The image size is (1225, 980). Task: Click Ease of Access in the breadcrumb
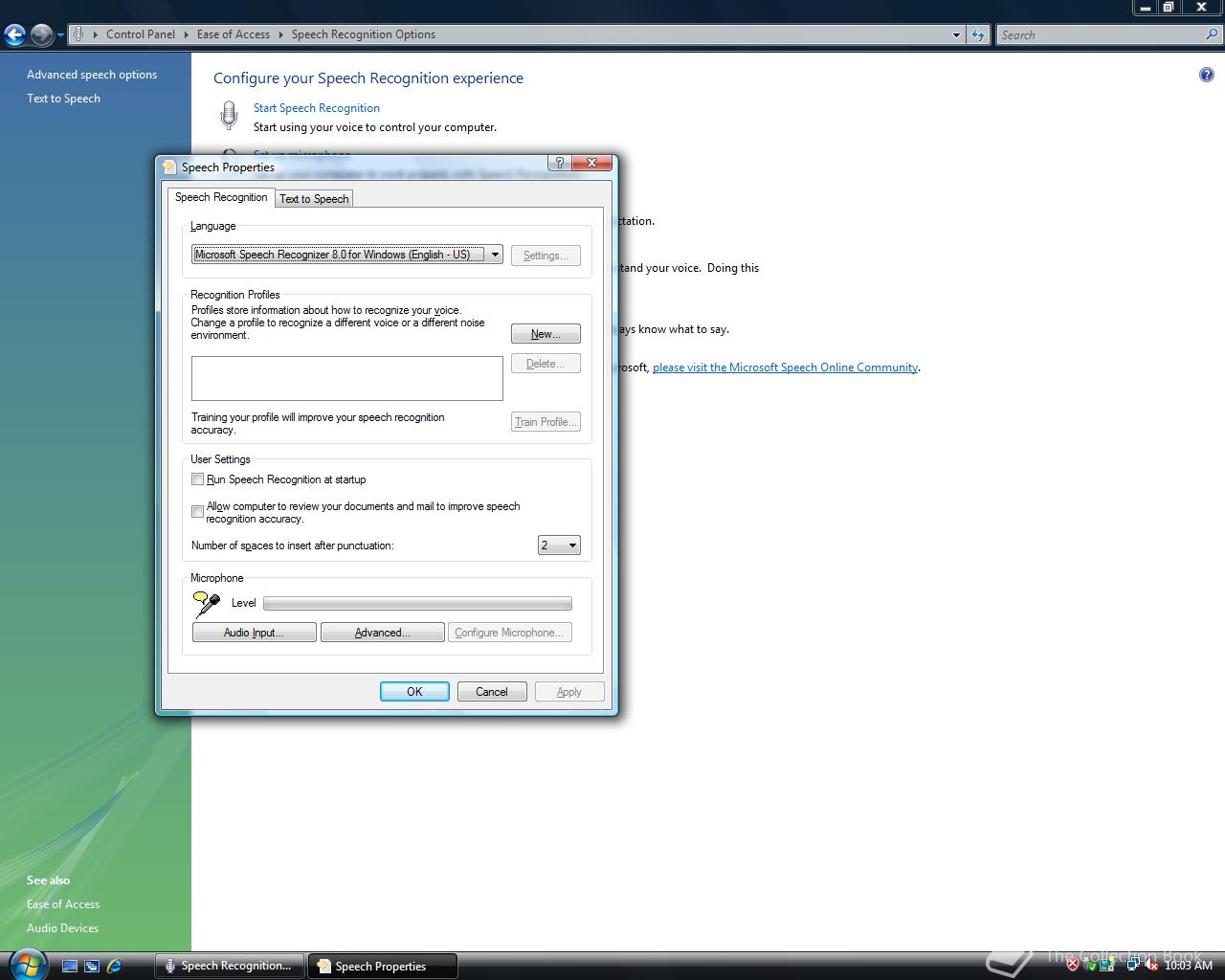(x=234, y=34)
